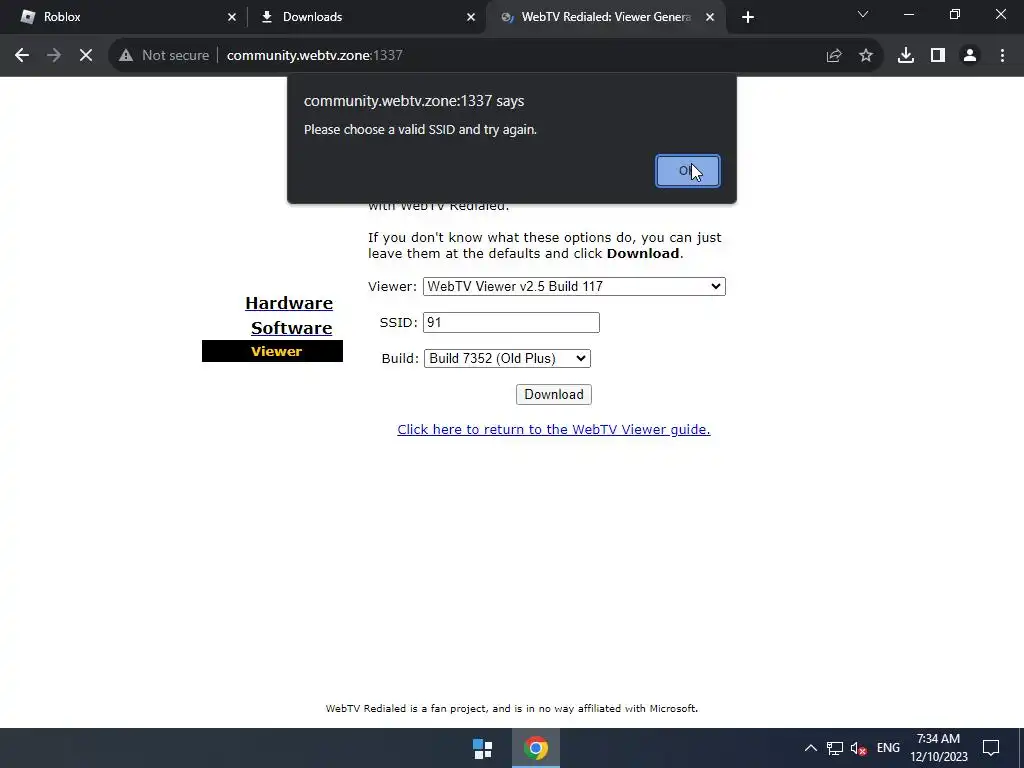Screen dimensions: 1024x768
Task: Open Chrome downloads toolbar icon
Action: coord(906,56)
